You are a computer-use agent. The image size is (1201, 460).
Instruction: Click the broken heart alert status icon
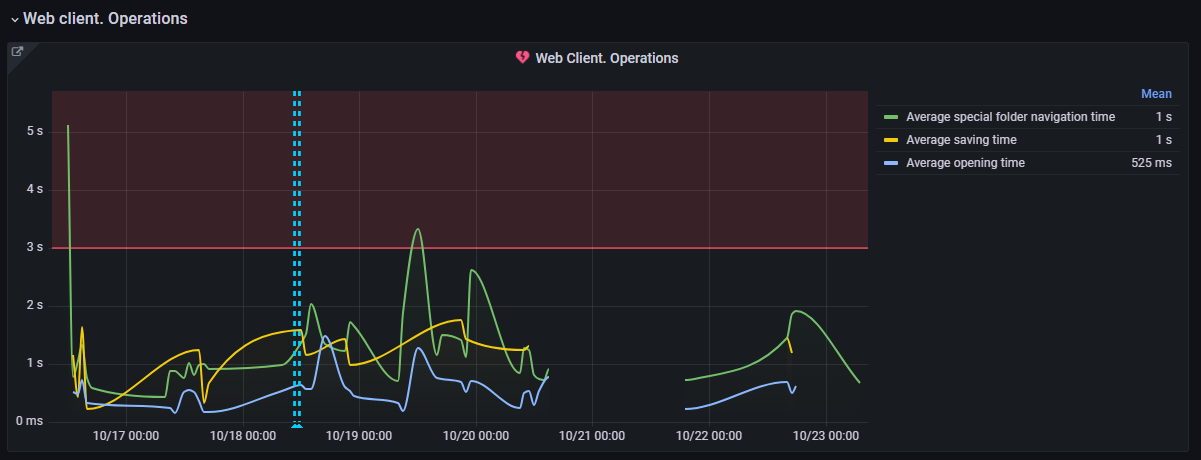pos(522,58)
